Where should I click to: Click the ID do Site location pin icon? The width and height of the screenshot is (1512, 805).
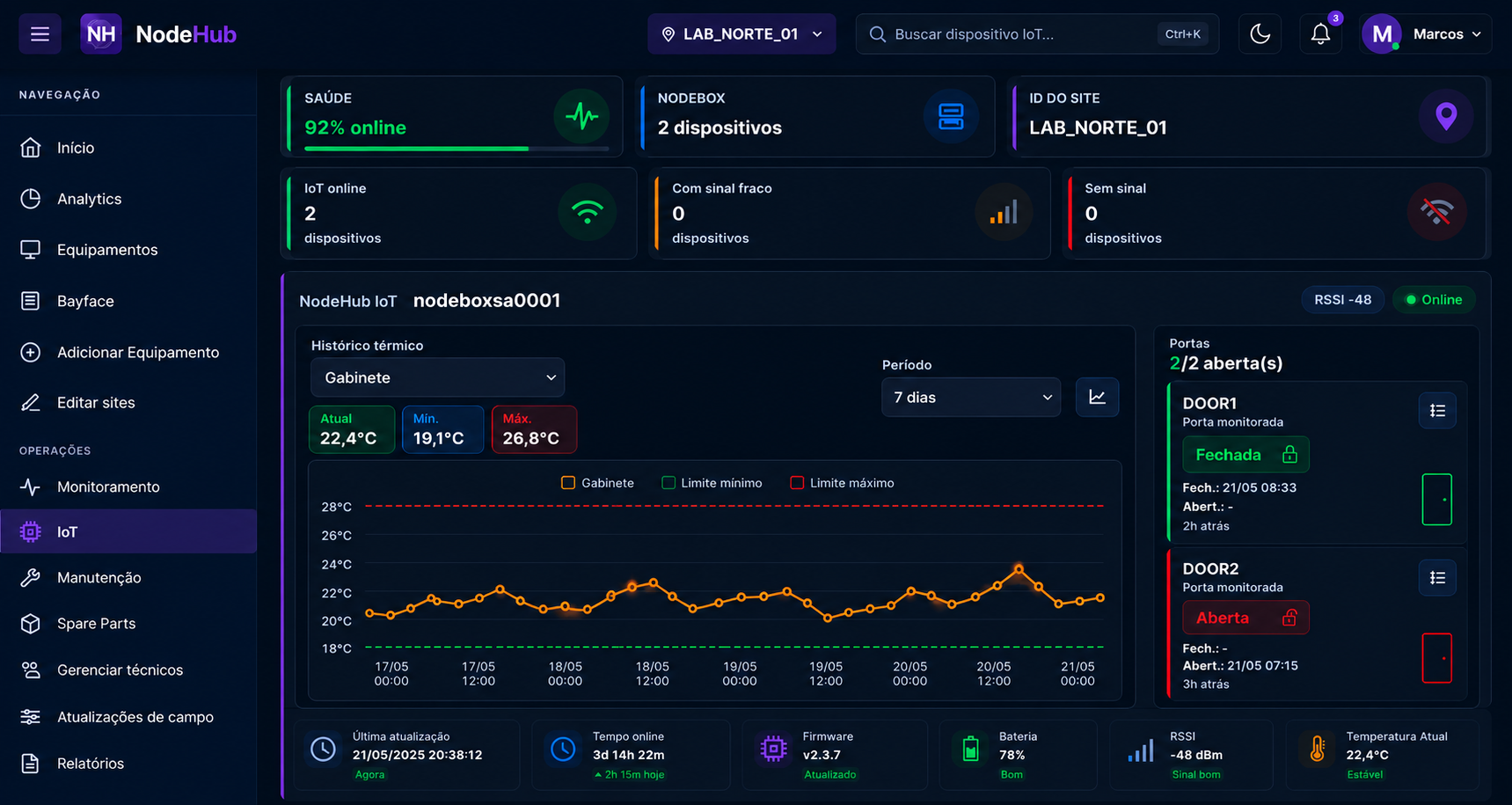click(1446, 115)
